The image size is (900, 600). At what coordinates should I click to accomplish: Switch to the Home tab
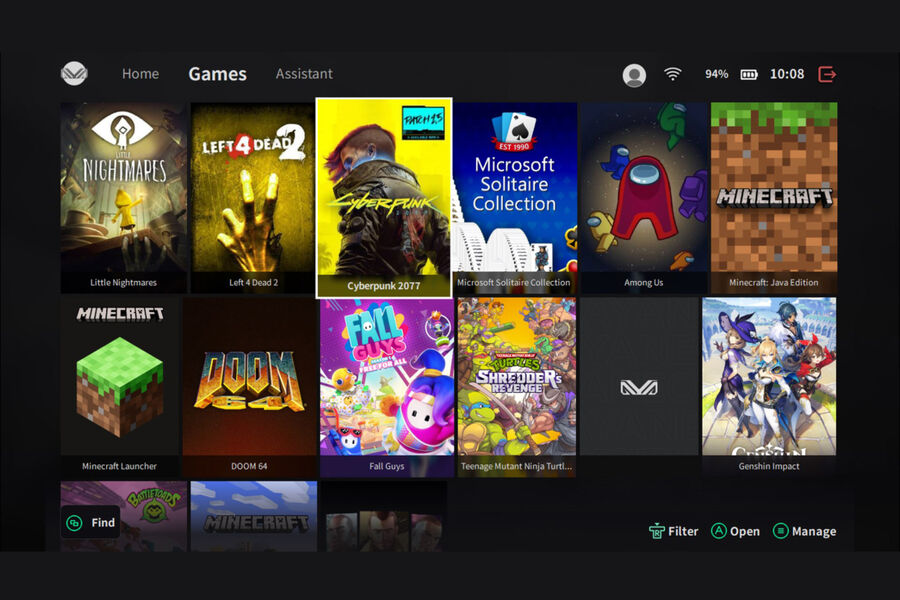140,74
